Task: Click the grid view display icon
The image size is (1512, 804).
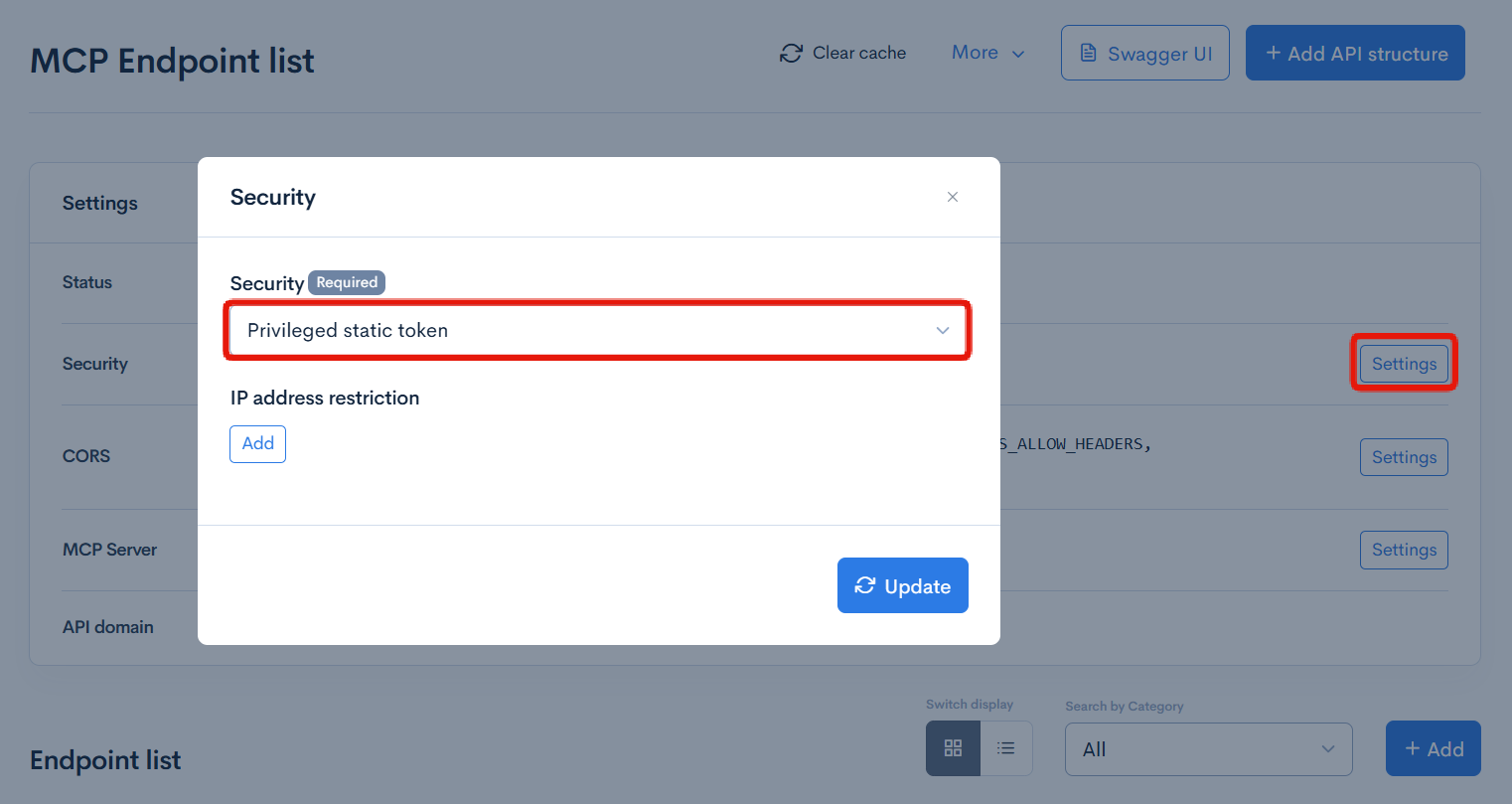Action: (x=953, y=748)
